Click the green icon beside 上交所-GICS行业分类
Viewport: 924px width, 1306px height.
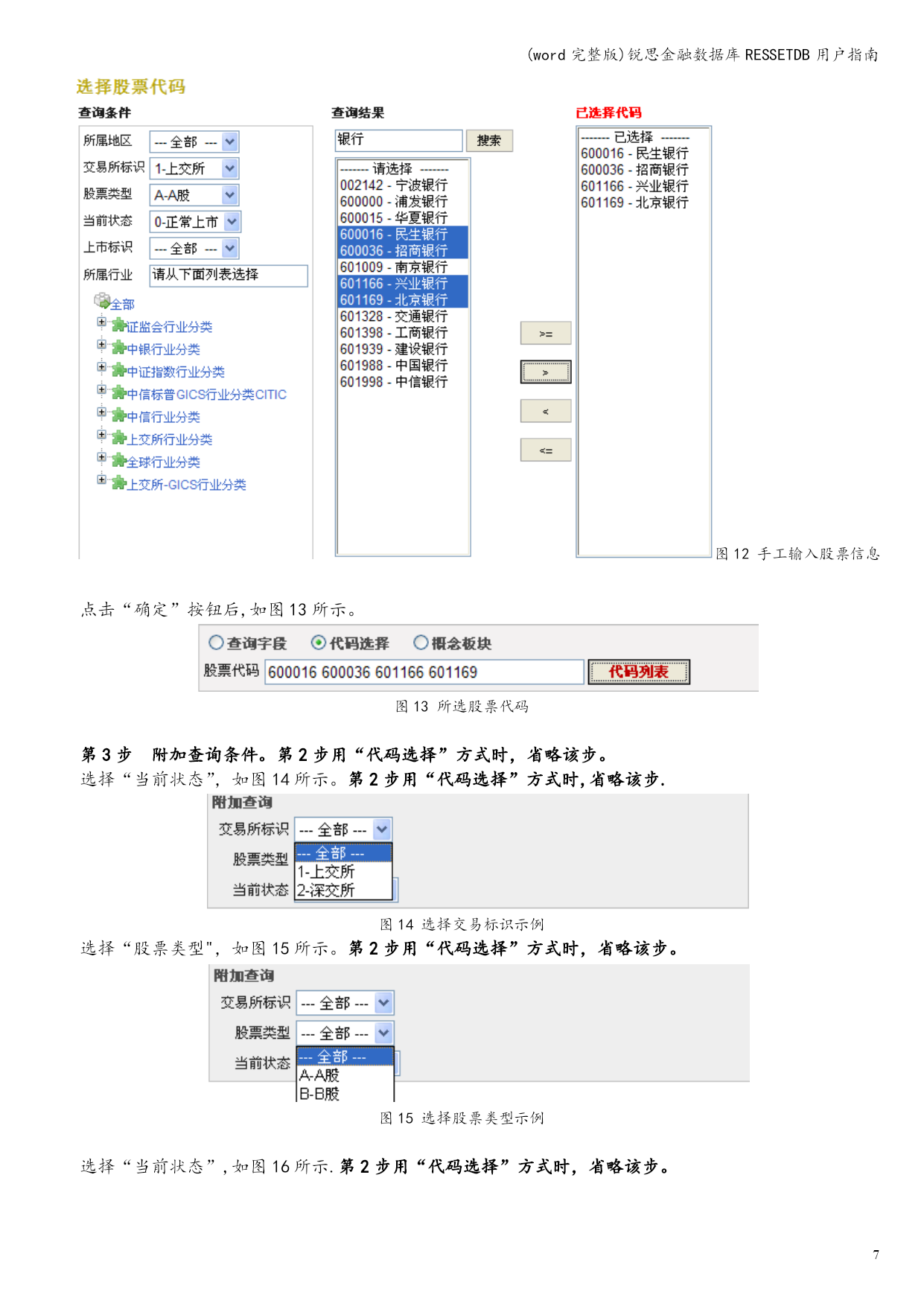pos(118,482)
